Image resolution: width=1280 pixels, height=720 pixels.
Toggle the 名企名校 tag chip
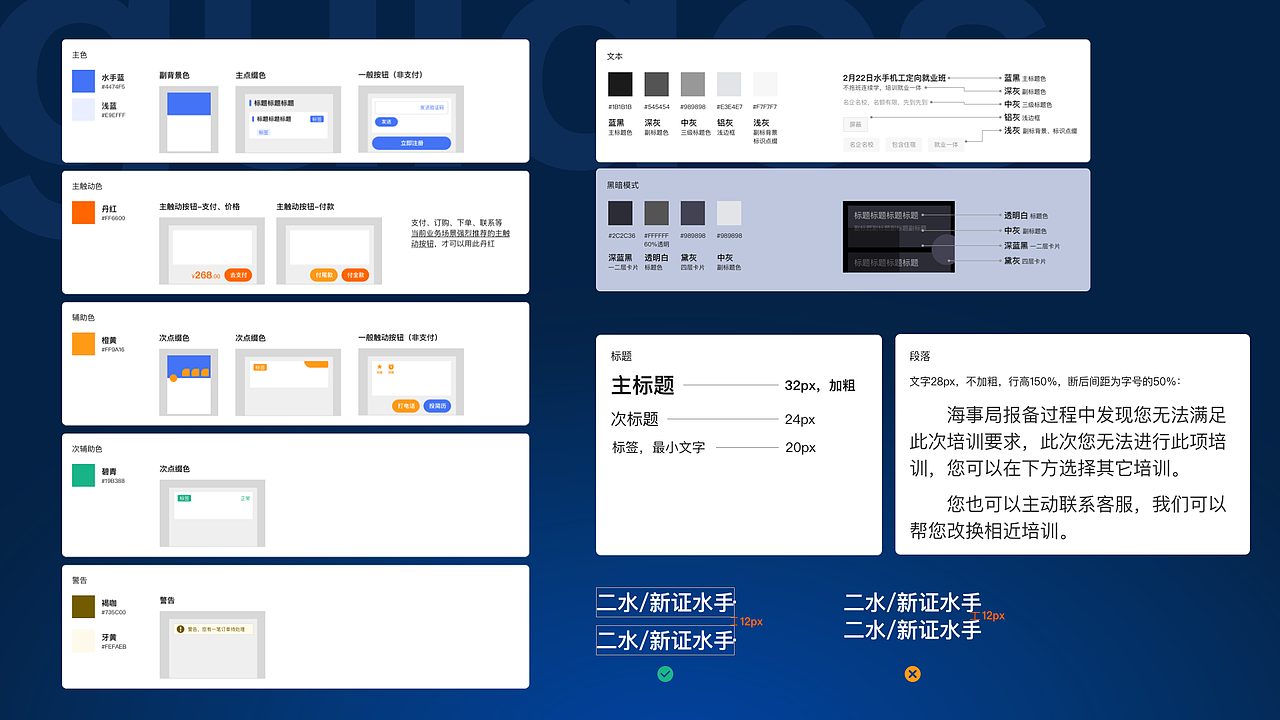862,144
